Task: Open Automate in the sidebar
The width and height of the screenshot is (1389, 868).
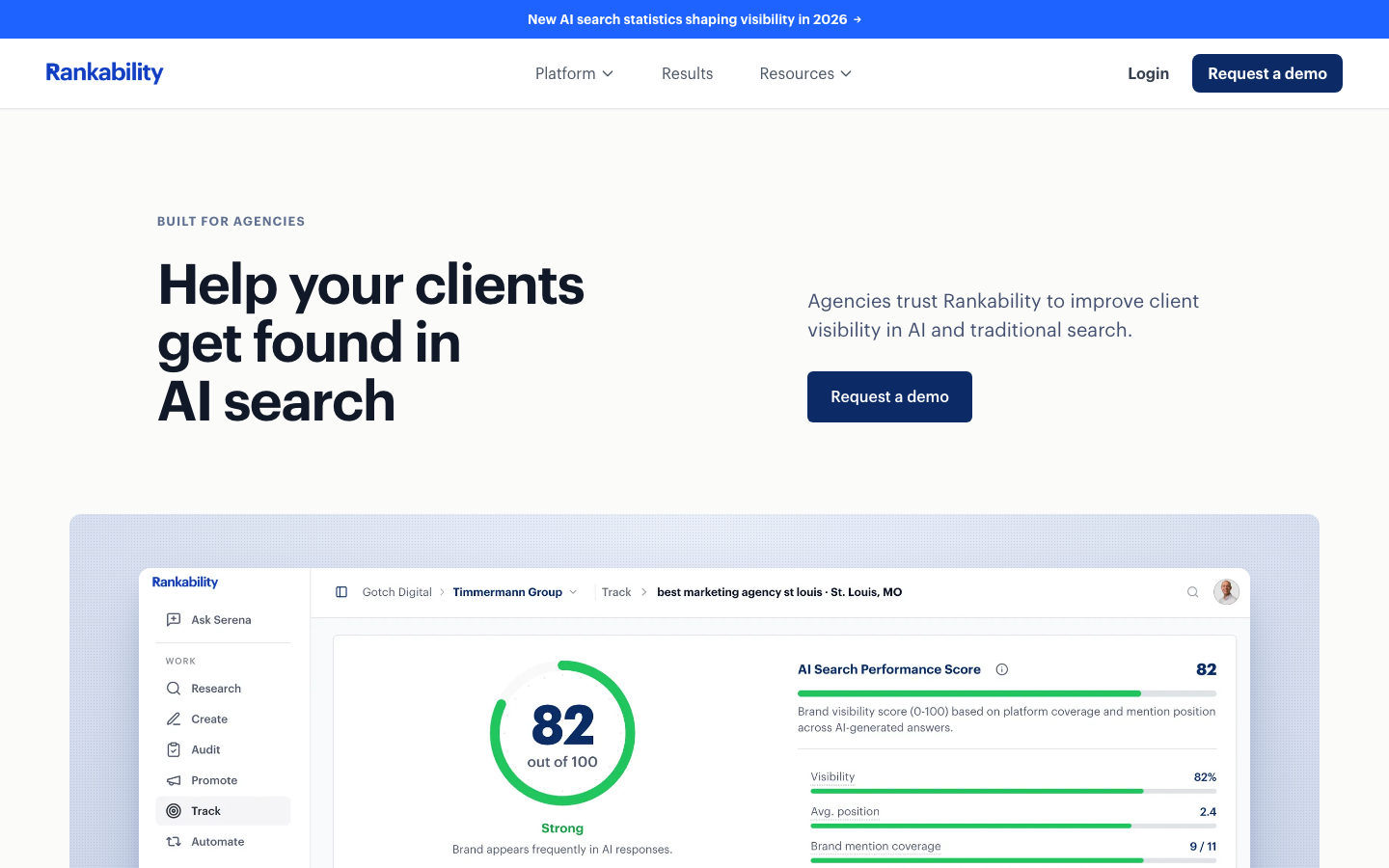Action: 223,842
